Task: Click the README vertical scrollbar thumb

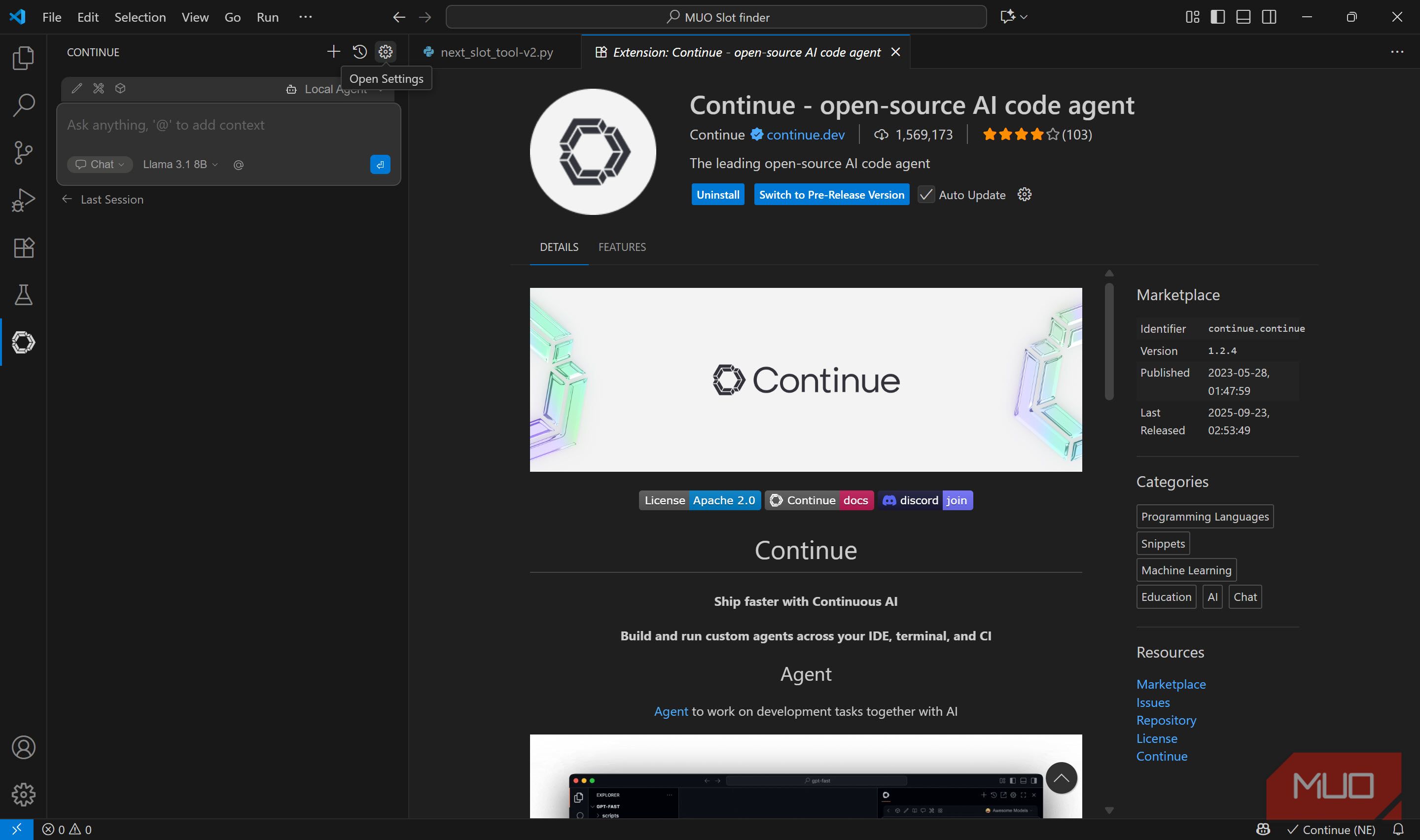Action: click(x=1109, y=341)
